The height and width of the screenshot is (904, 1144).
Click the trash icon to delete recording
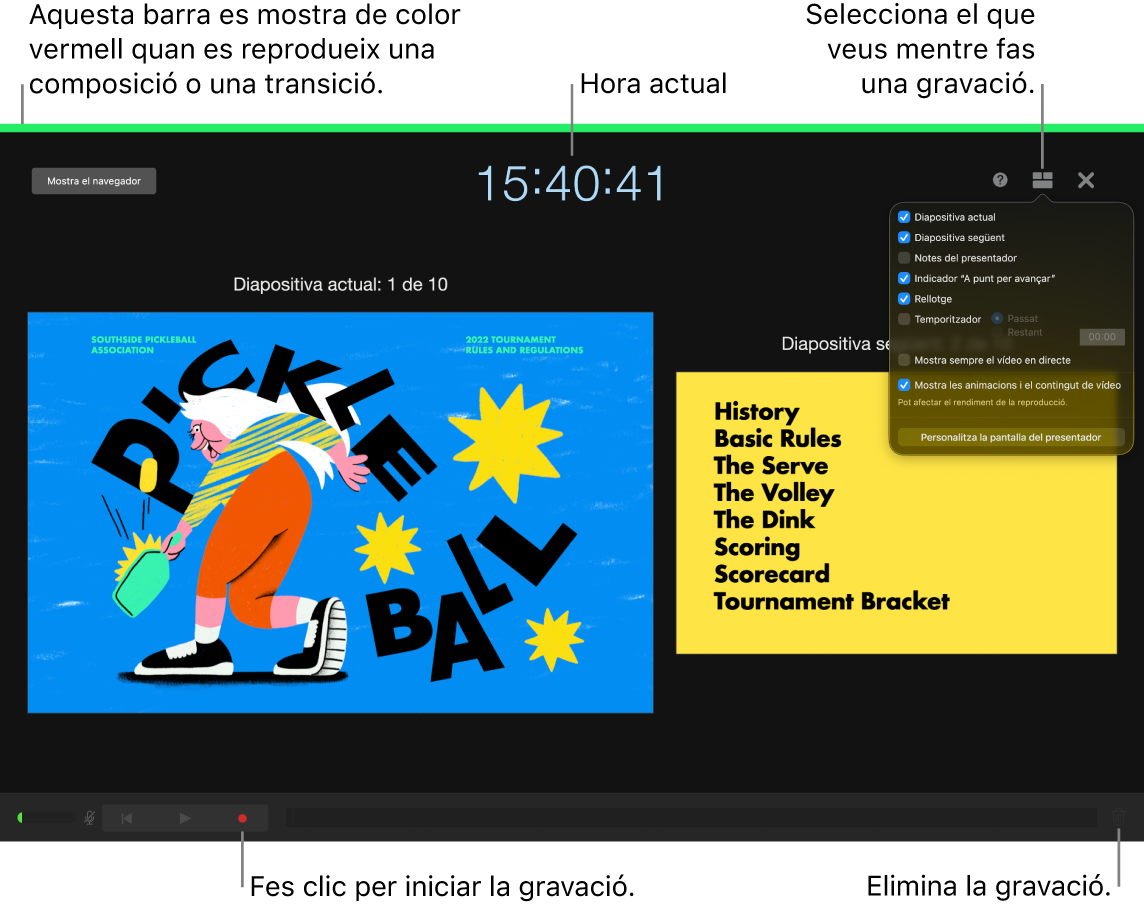click(1118, 817)
